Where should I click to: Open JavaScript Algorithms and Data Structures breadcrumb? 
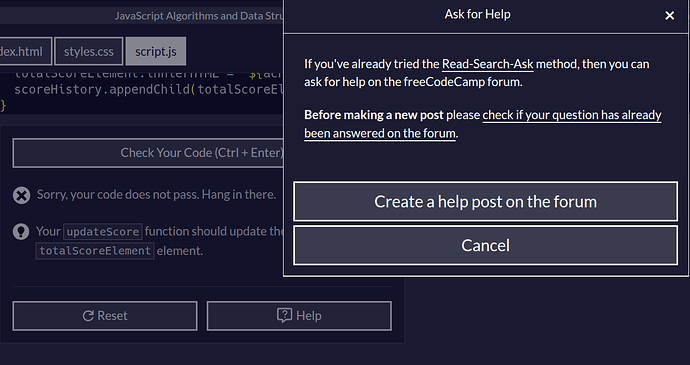coord(199,16)
